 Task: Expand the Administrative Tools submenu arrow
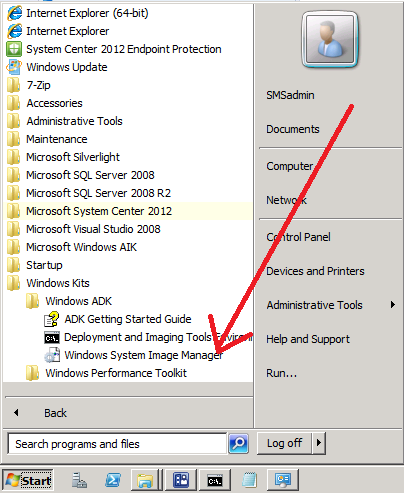393,305
